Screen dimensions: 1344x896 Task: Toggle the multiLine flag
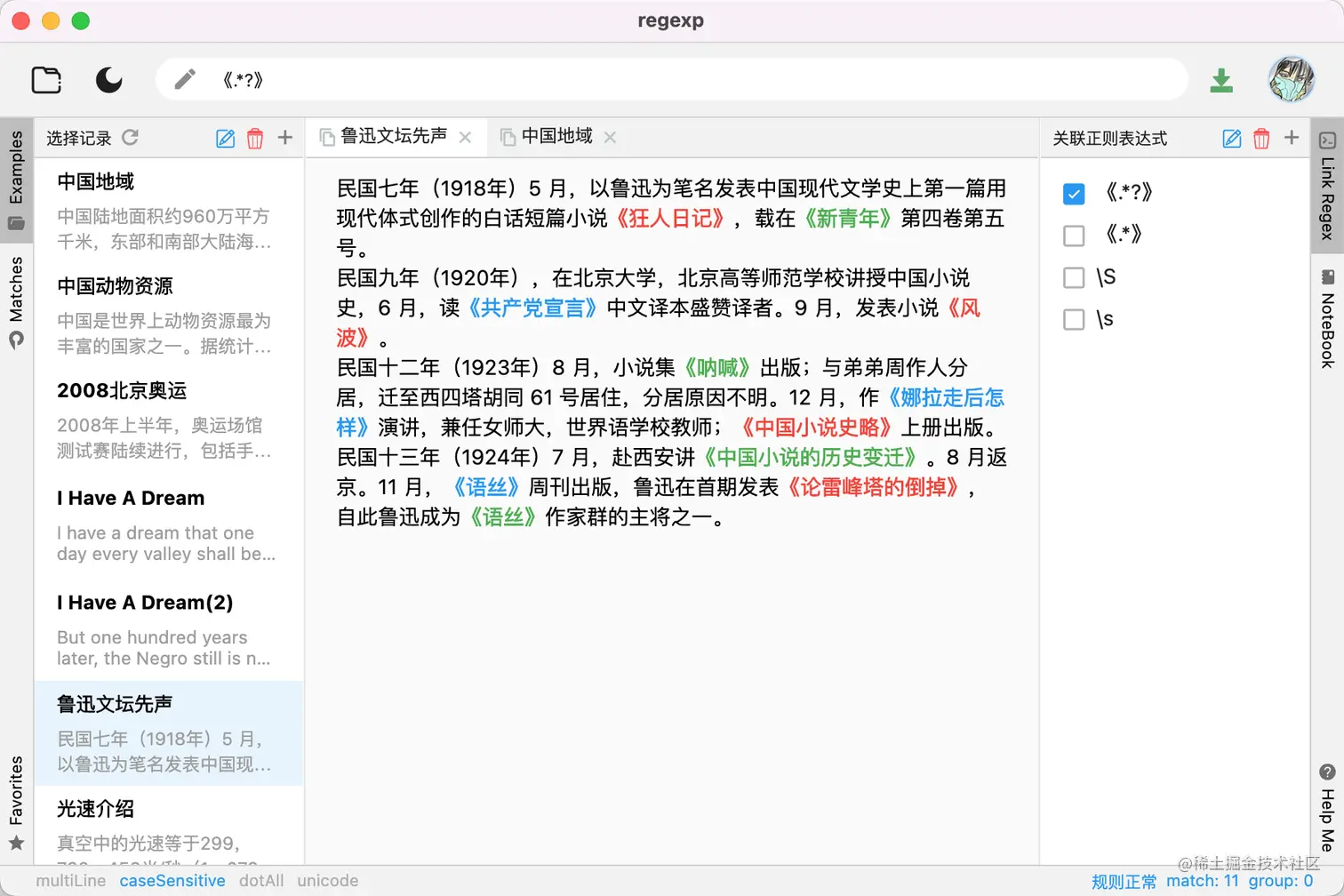pos(71,881)
